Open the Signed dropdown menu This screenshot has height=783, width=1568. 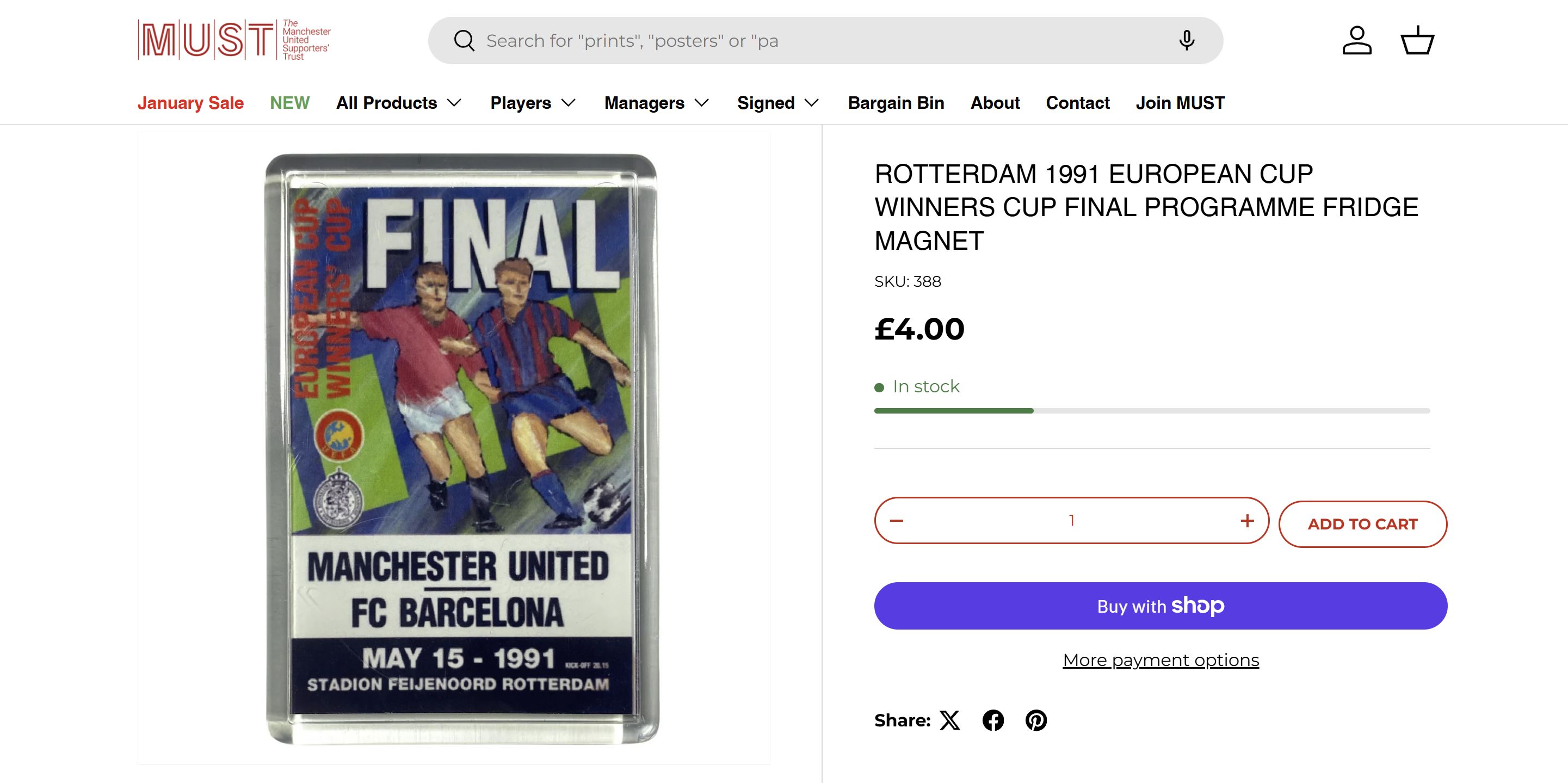[778, 103]
